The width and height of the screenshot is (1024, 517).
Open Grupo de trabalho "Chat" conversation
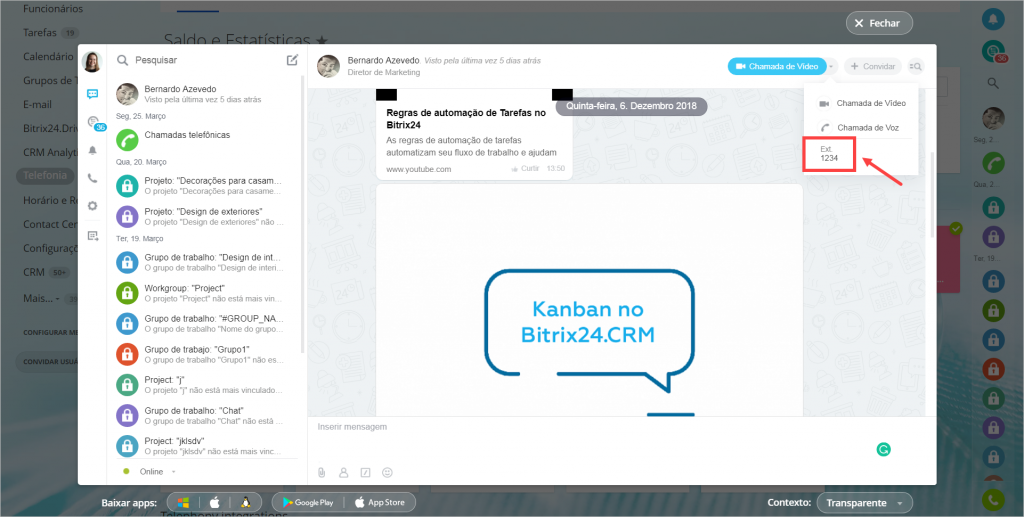[x=206, y=415]
